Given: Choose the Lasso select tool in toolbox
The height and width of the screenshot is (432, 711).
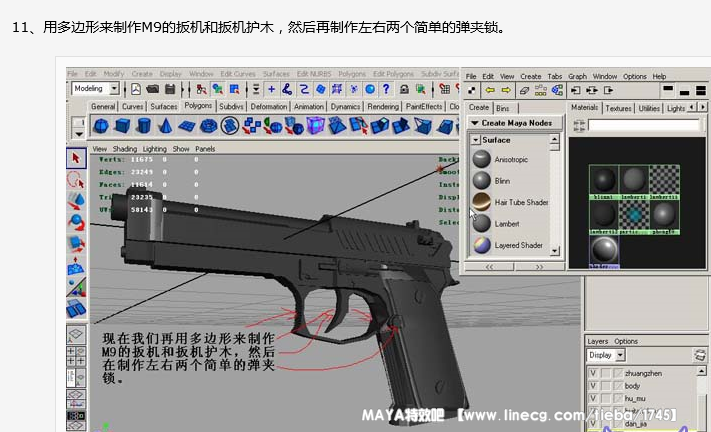Looking at the screenshot, I should click(76, 180).
